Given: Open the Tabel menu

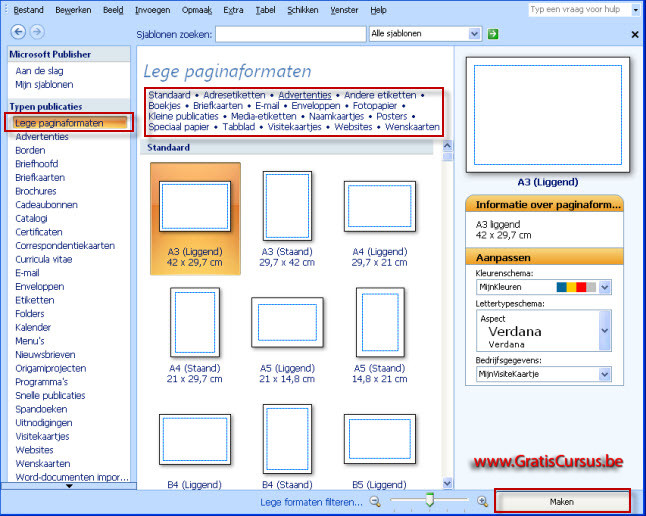Looking at the screenshot, I should 265,10.
